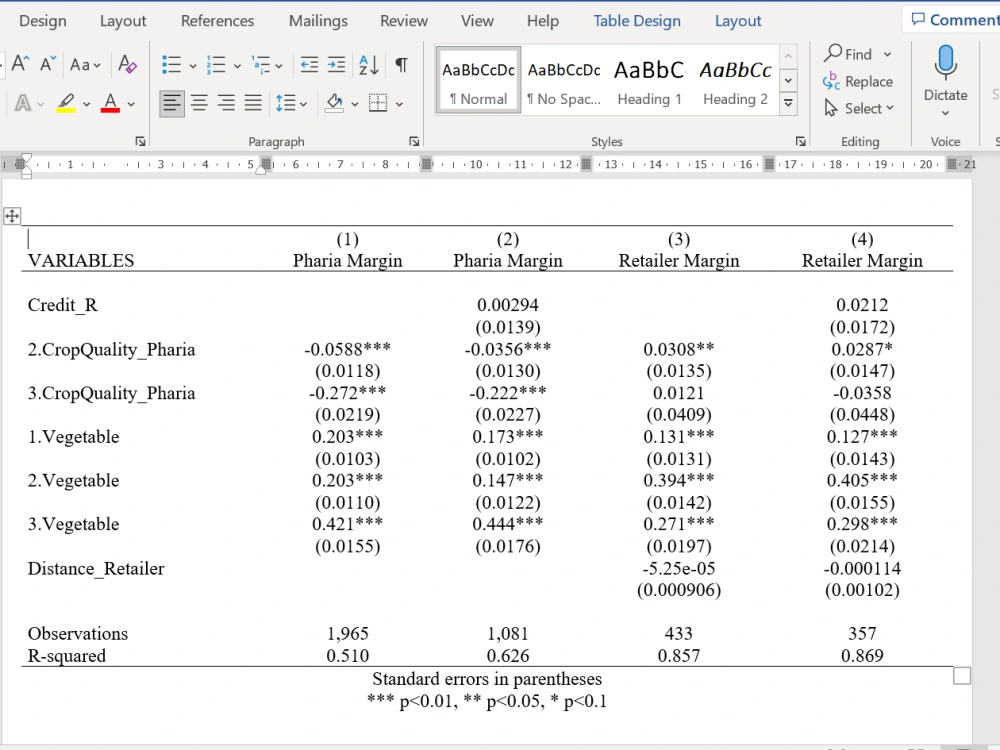Viewport: 1000px width, 750px height.
Task: Expand shading color dropdown arrow
Action: 355,104
